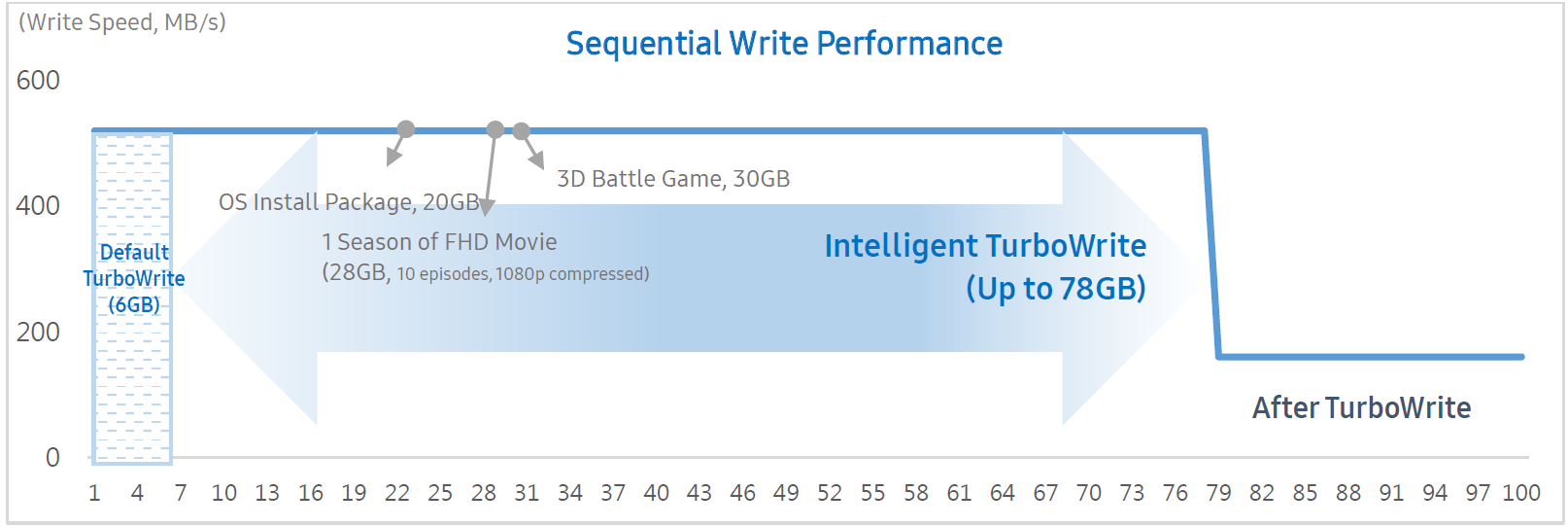Click the Sequential Write Performance chart title
1568x527 pixels.
pyautogui.click(x=784, y=44)
